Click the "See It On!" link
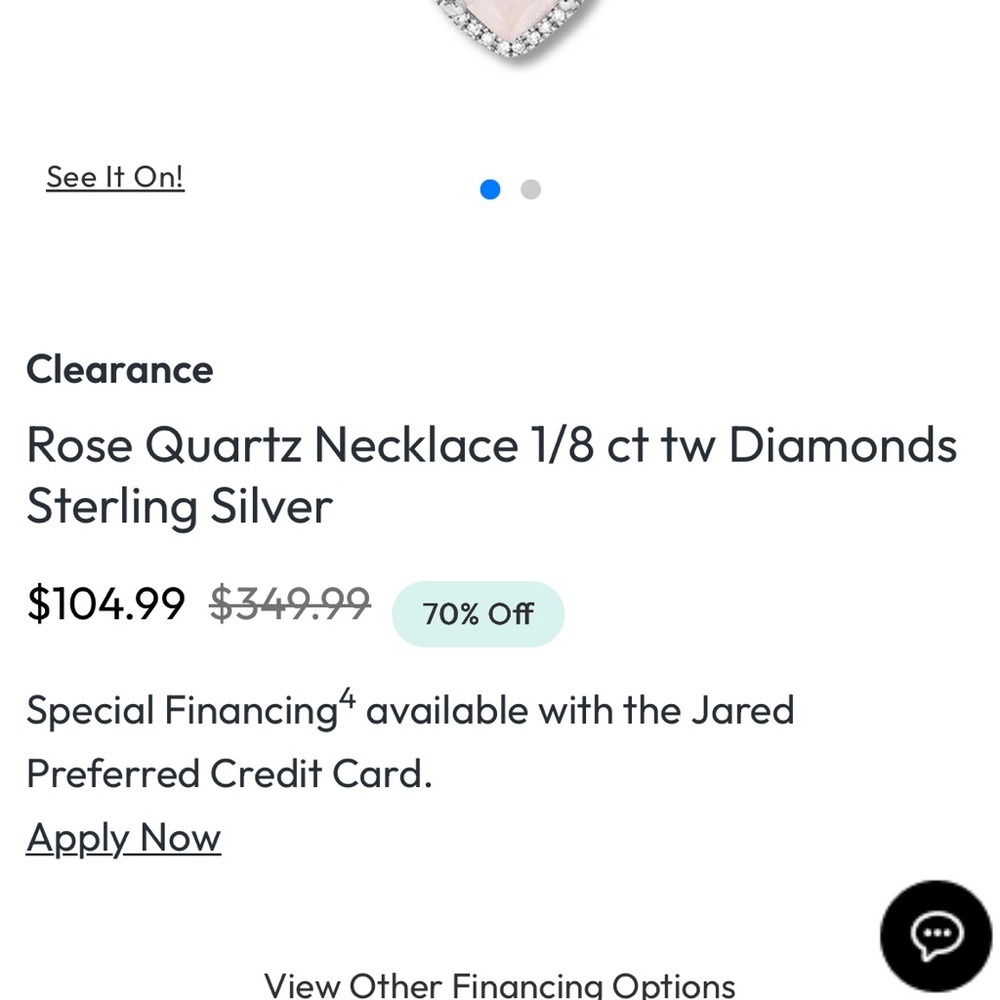Screen dimensions: 1000x1000 115,176
